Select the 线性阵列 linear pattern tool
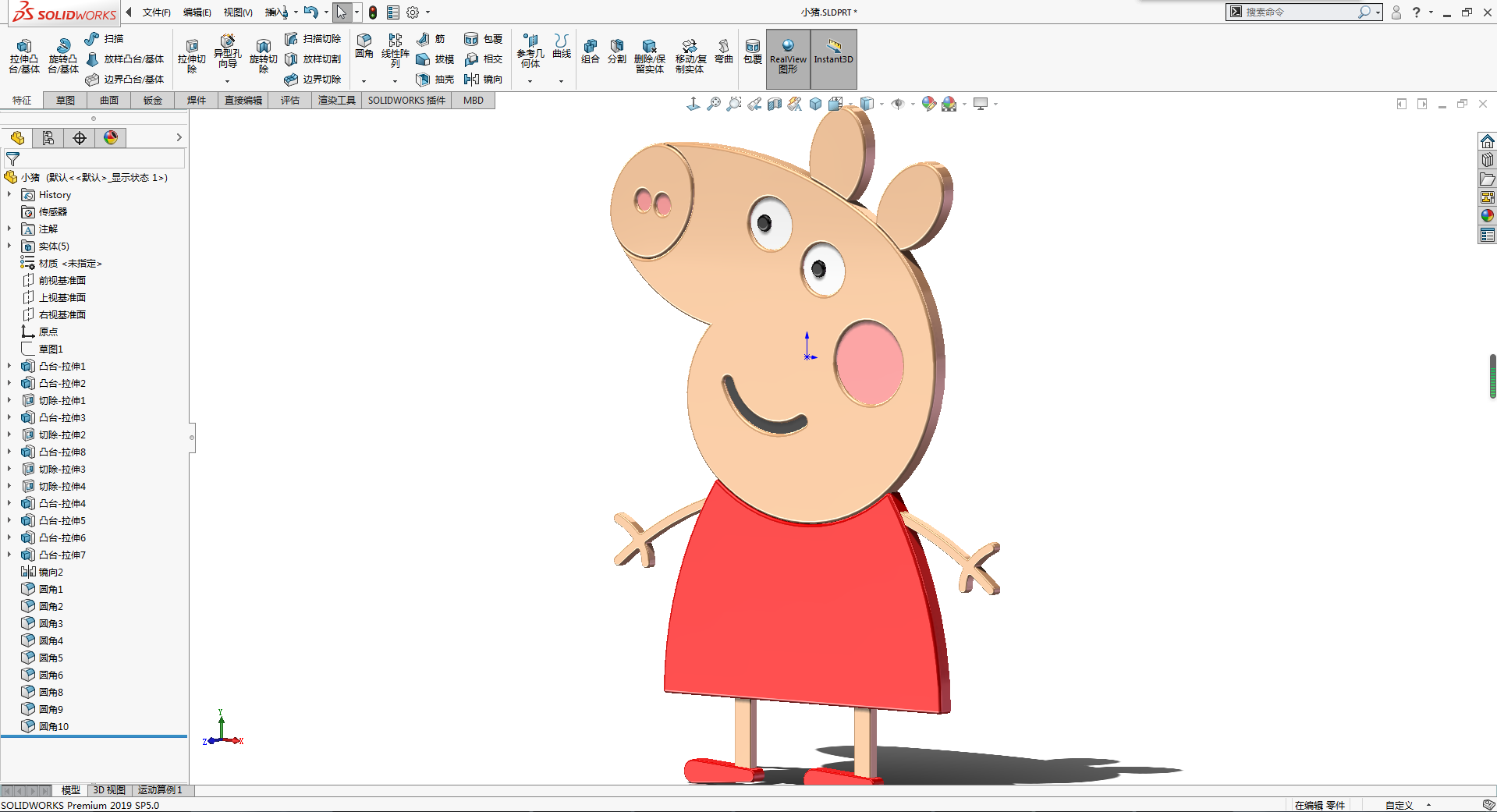 pyautogui.click(x=396, y=51)
